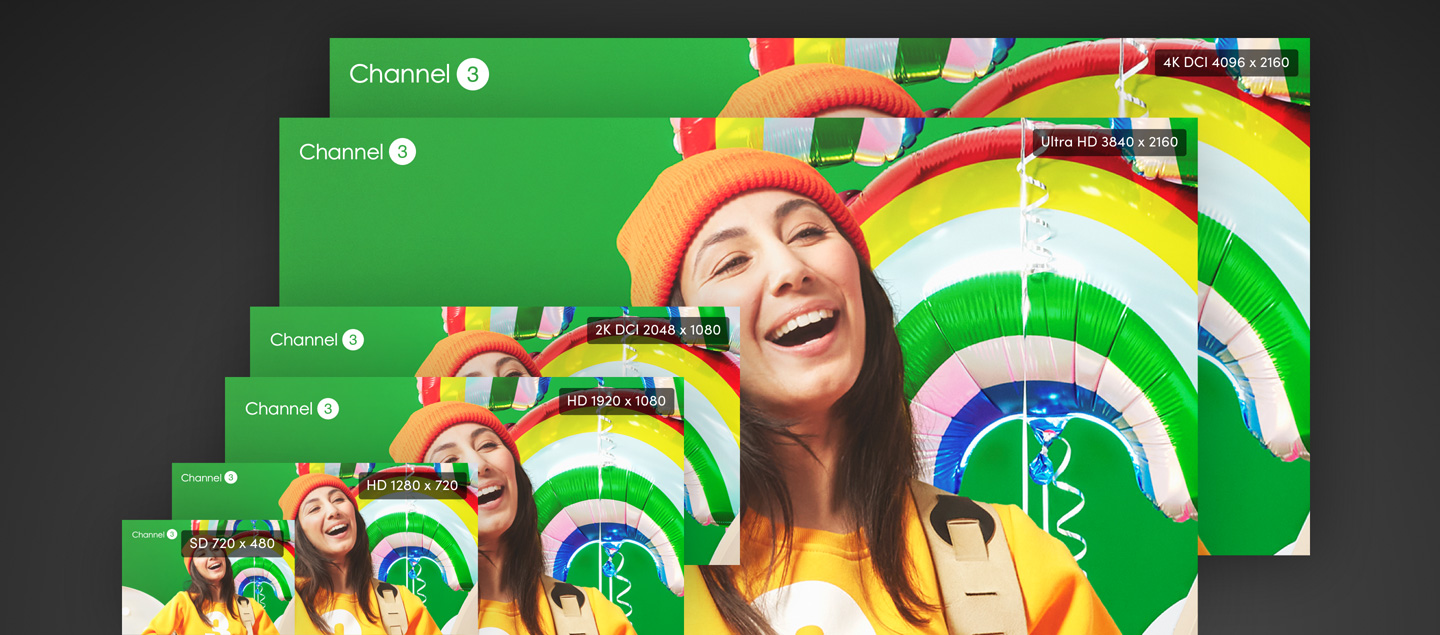1440x635 pixels.
Task: Select the HD 1920 x 1080 label
Action: pos(616,401)
